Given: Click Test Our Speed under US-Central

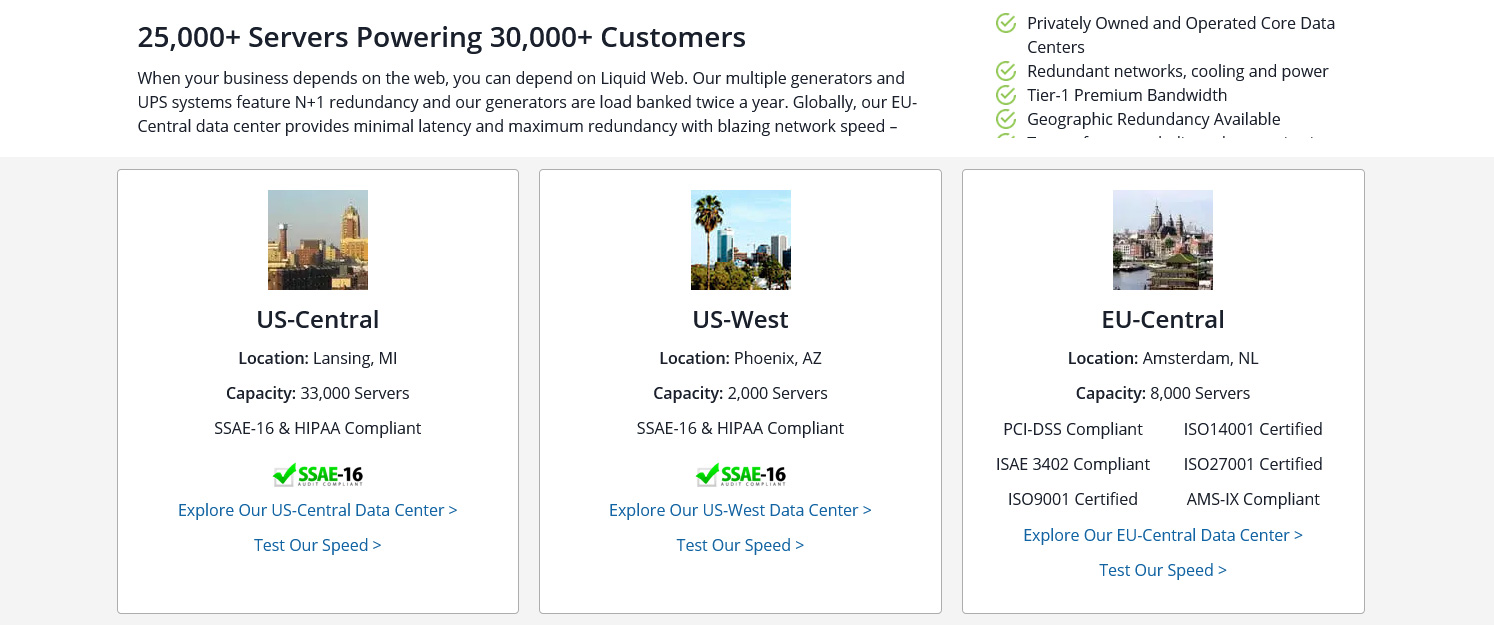Looking at the screenshot, I should tap(317, 545).
